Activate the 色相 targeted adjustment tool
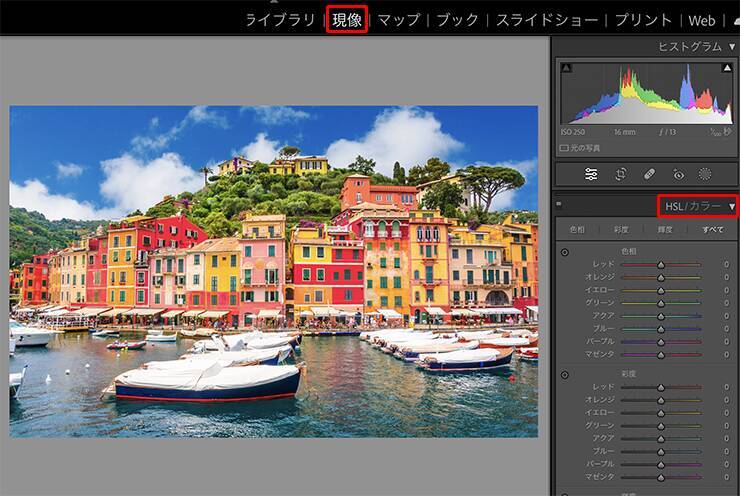 564,252
